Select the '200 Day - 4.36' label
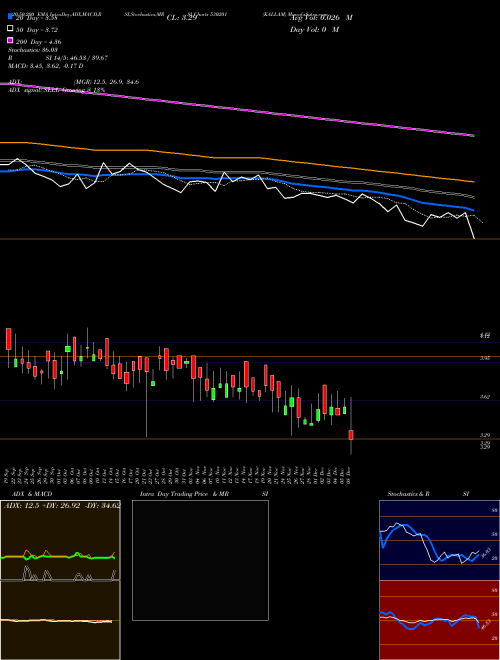This screenshot has height=660, width=500. tap(38, 42)
